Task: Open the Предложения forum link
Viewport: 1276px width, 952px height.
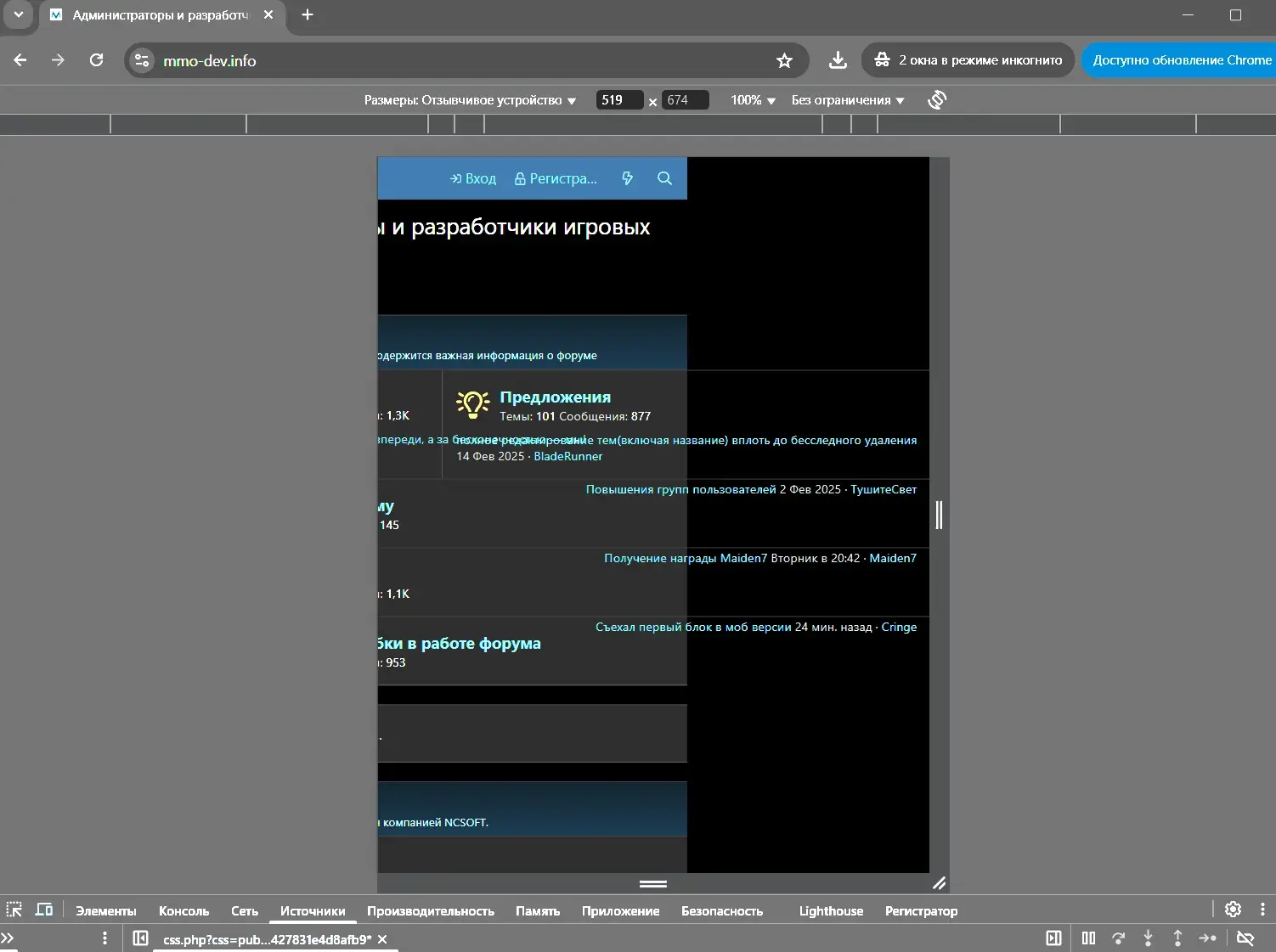Action: pyautogui.click(x=555, y=397)
